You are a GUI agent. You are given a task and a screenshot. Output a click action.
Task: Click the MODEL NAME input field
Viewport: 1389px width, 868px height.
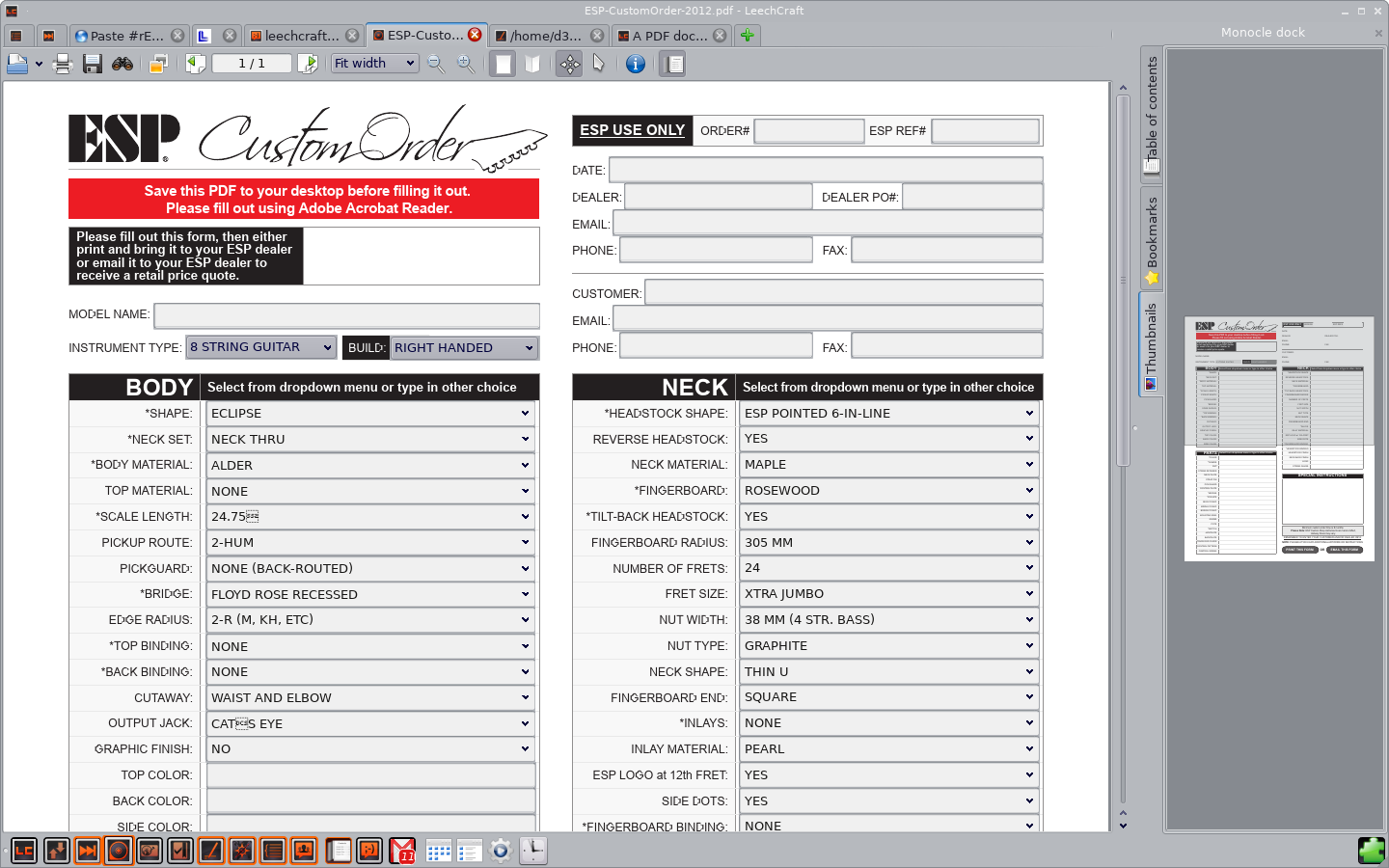tap(346, 315)
